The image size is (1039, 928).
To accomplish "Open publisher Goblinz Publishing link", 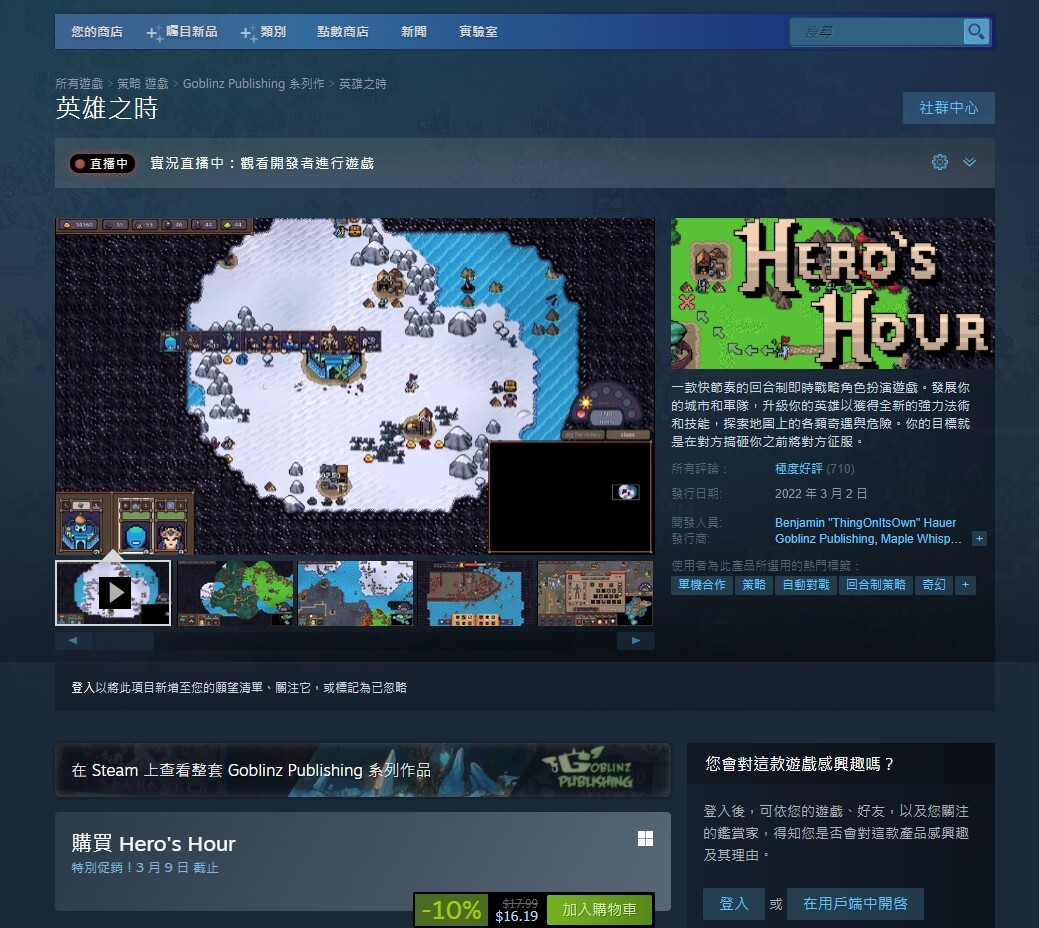I will tap(824, 539).
